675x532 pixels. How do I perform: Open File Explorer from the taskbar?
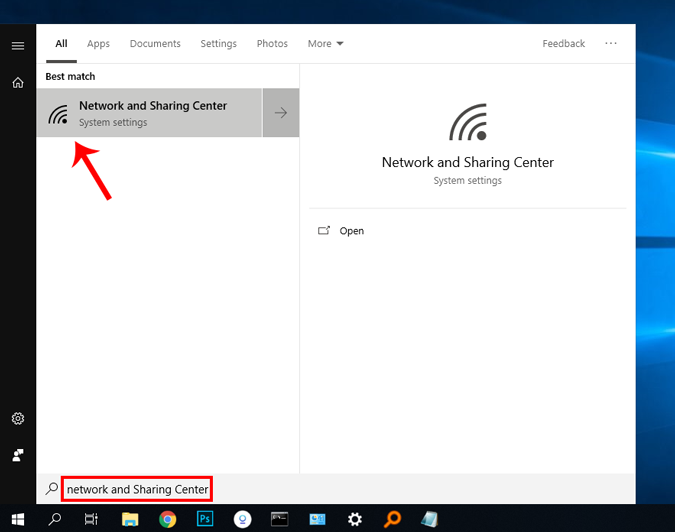coord(130,519)
